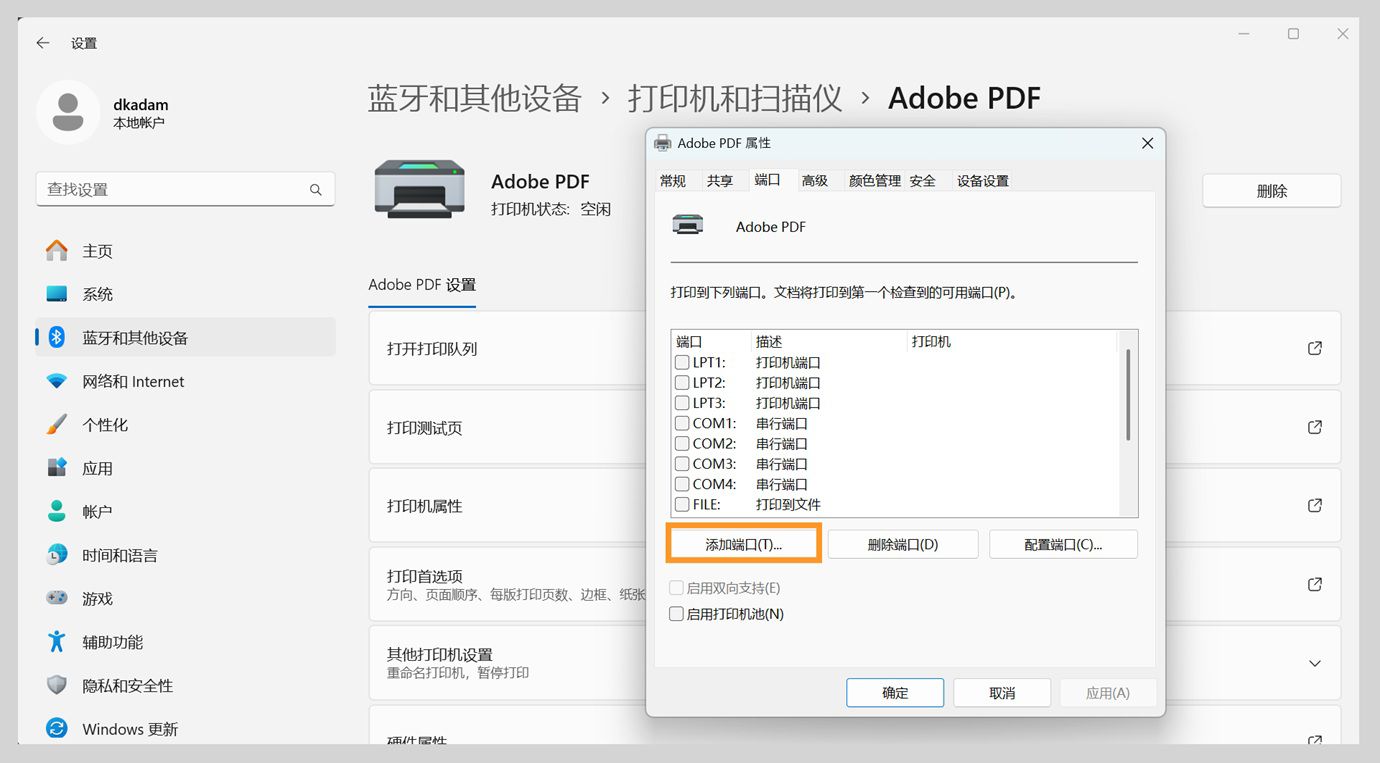Enable the FILE print-to-file port
The width and height of the screenshot is (1380, 763).
point(683,504)
